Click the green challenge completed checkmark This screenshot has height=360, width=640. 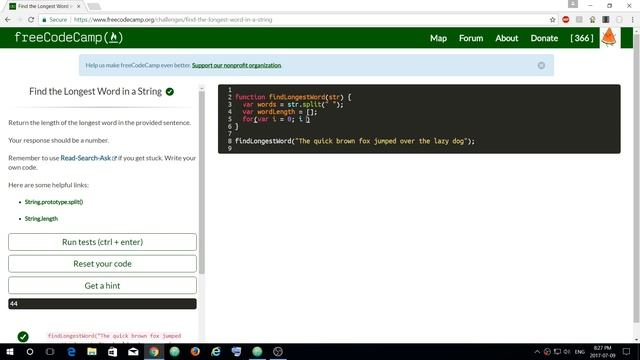point(170,92)
